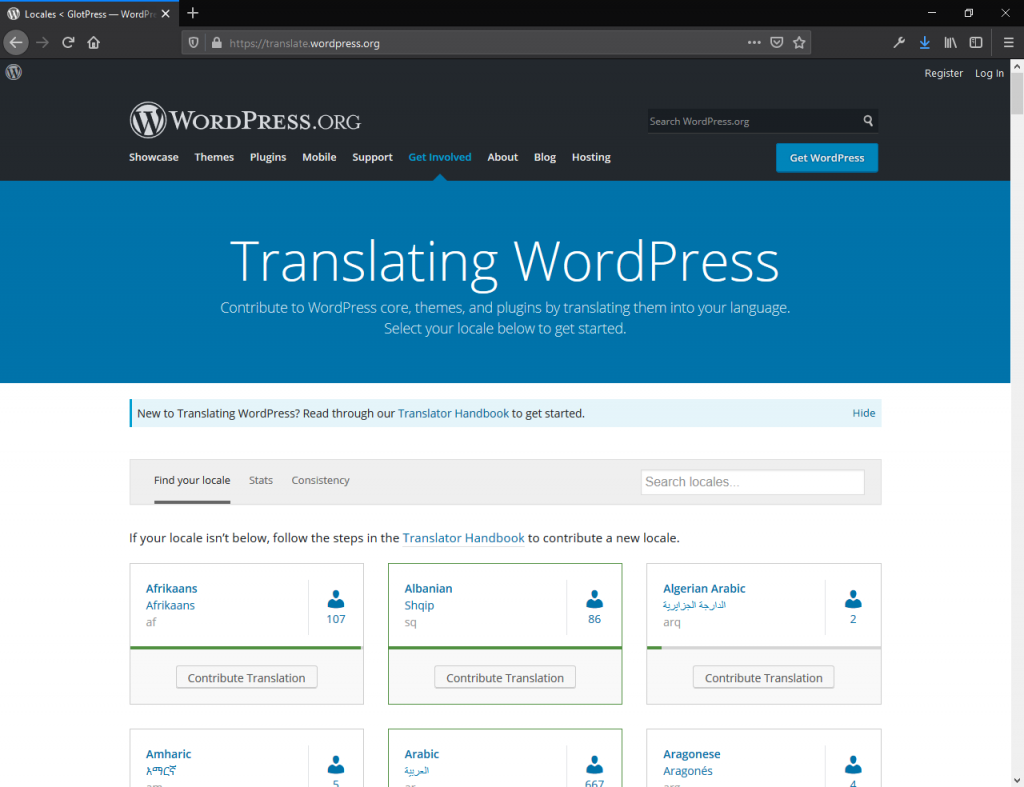The height and width of the screenshot is (787, 1024).
Task: Click the Arabic contributors person icon
Action: tap(594, 764)
